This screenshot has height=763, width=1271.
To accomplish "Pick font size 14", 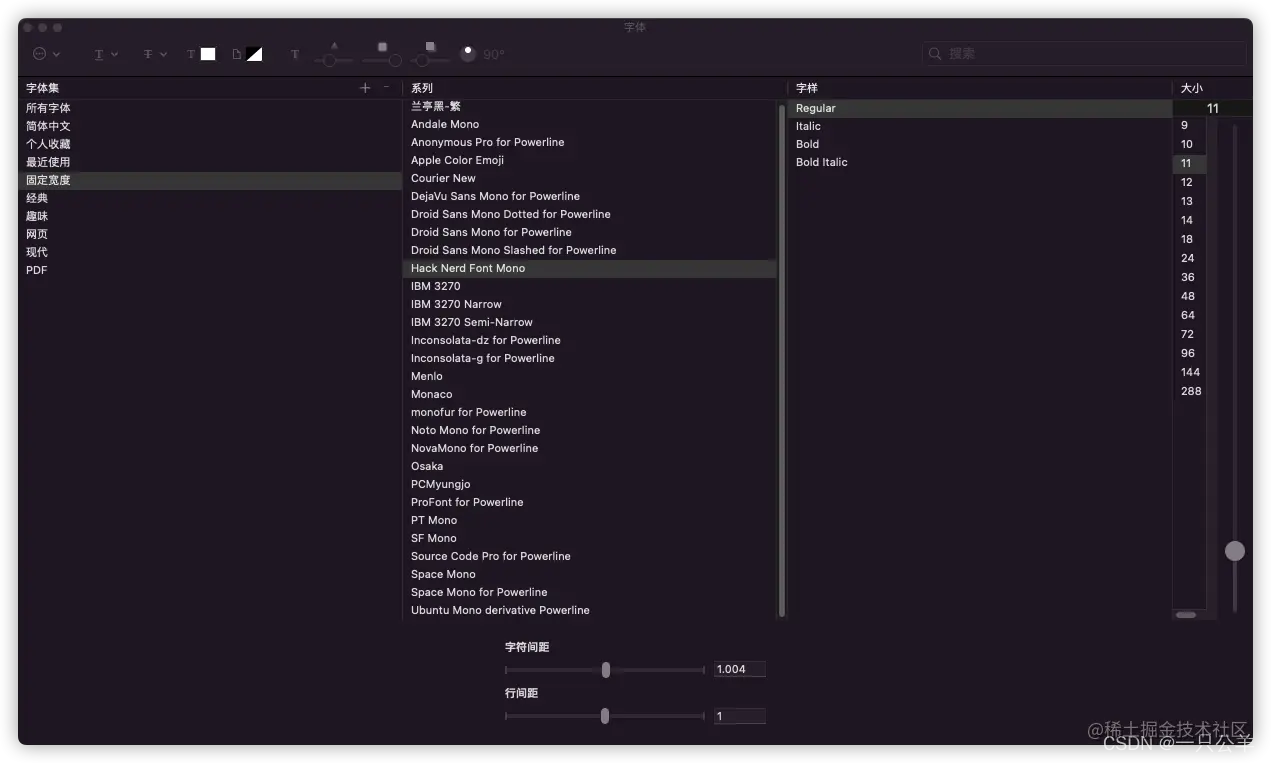I will click(1189, 220).
